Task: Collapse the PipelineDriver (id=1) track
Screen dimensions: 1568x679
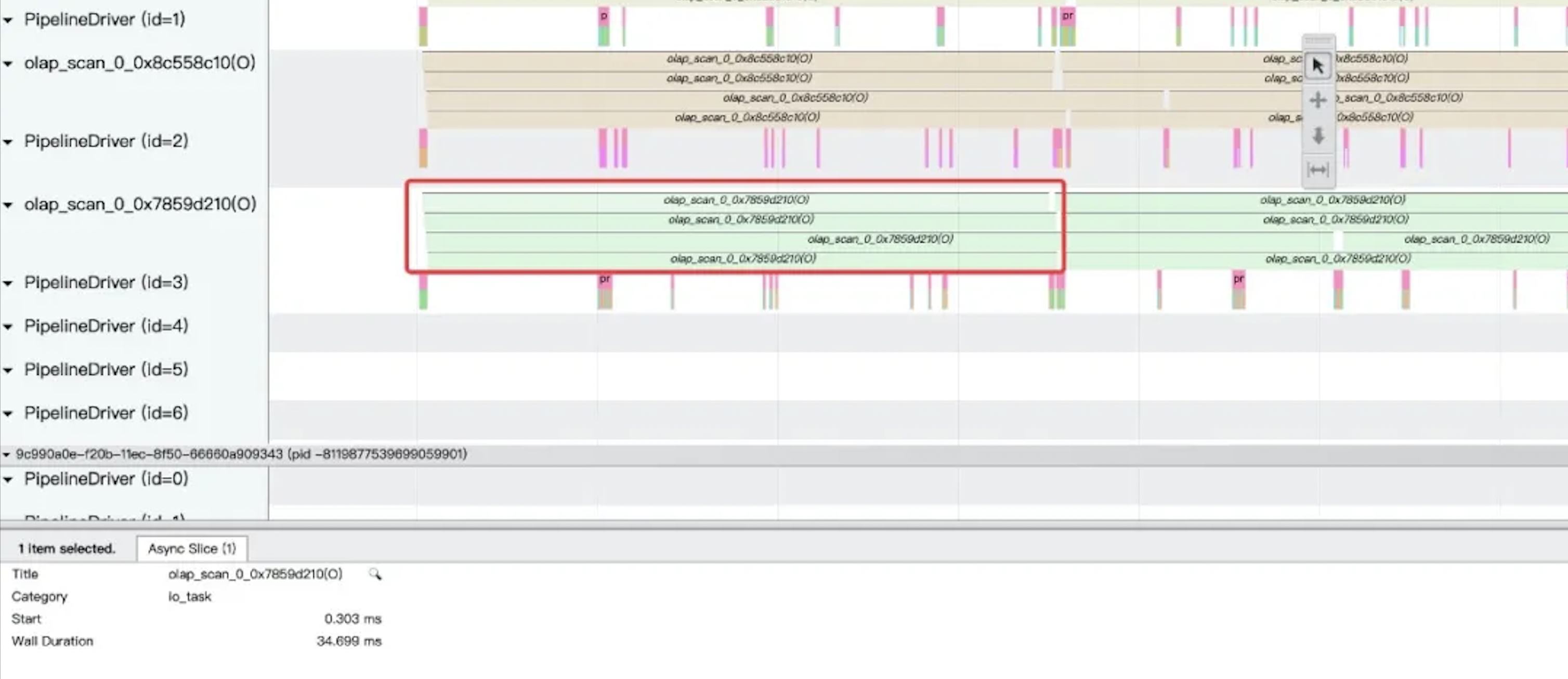Action: [7, 20]
